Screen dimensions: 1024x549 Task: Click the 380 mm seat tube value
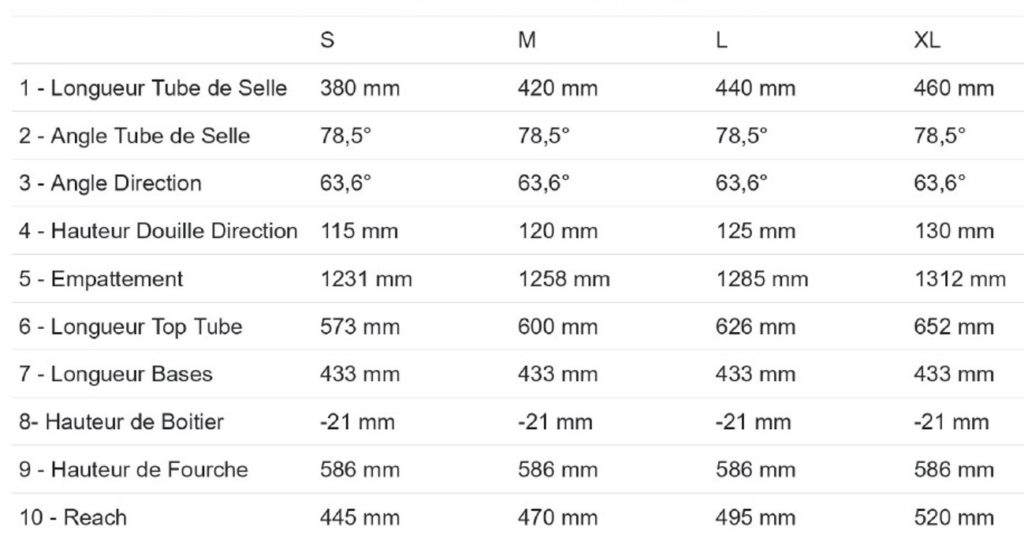point(359,88)
